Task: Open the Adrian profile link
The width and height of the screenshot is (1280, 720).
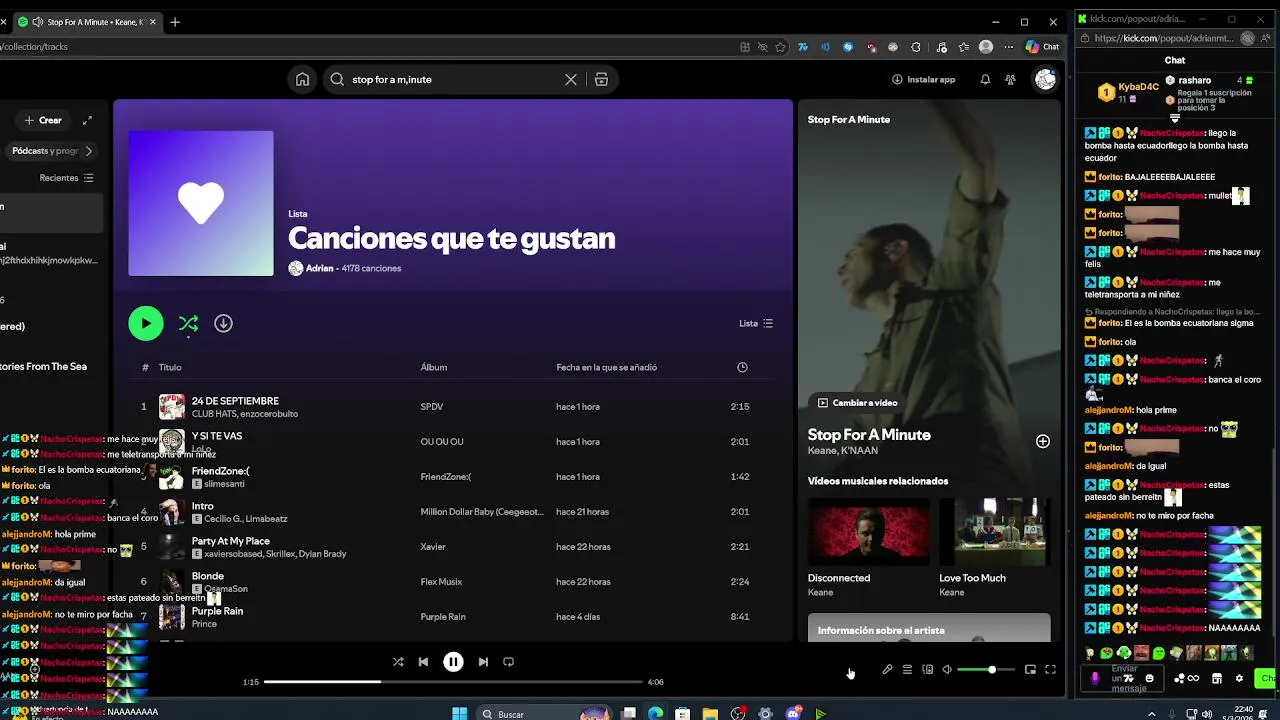Action: pos(320,268)
